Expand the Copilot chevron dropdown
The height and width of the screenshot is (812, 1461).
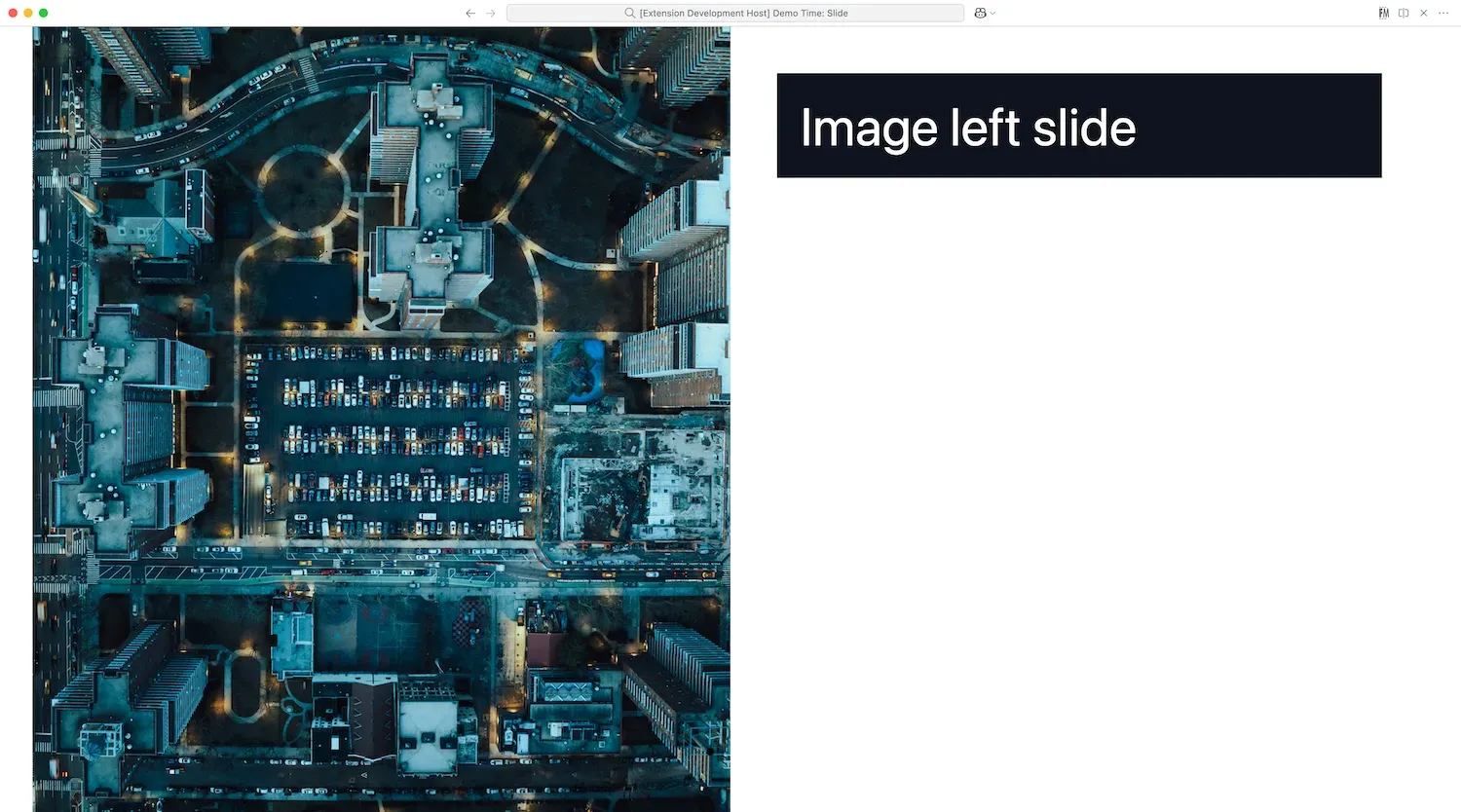click(x=991, y=13)
